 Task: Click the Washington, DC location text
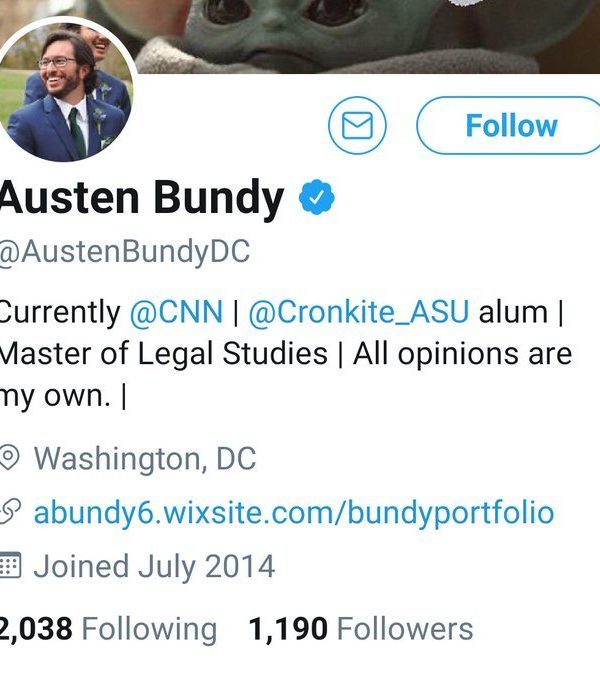145,459
